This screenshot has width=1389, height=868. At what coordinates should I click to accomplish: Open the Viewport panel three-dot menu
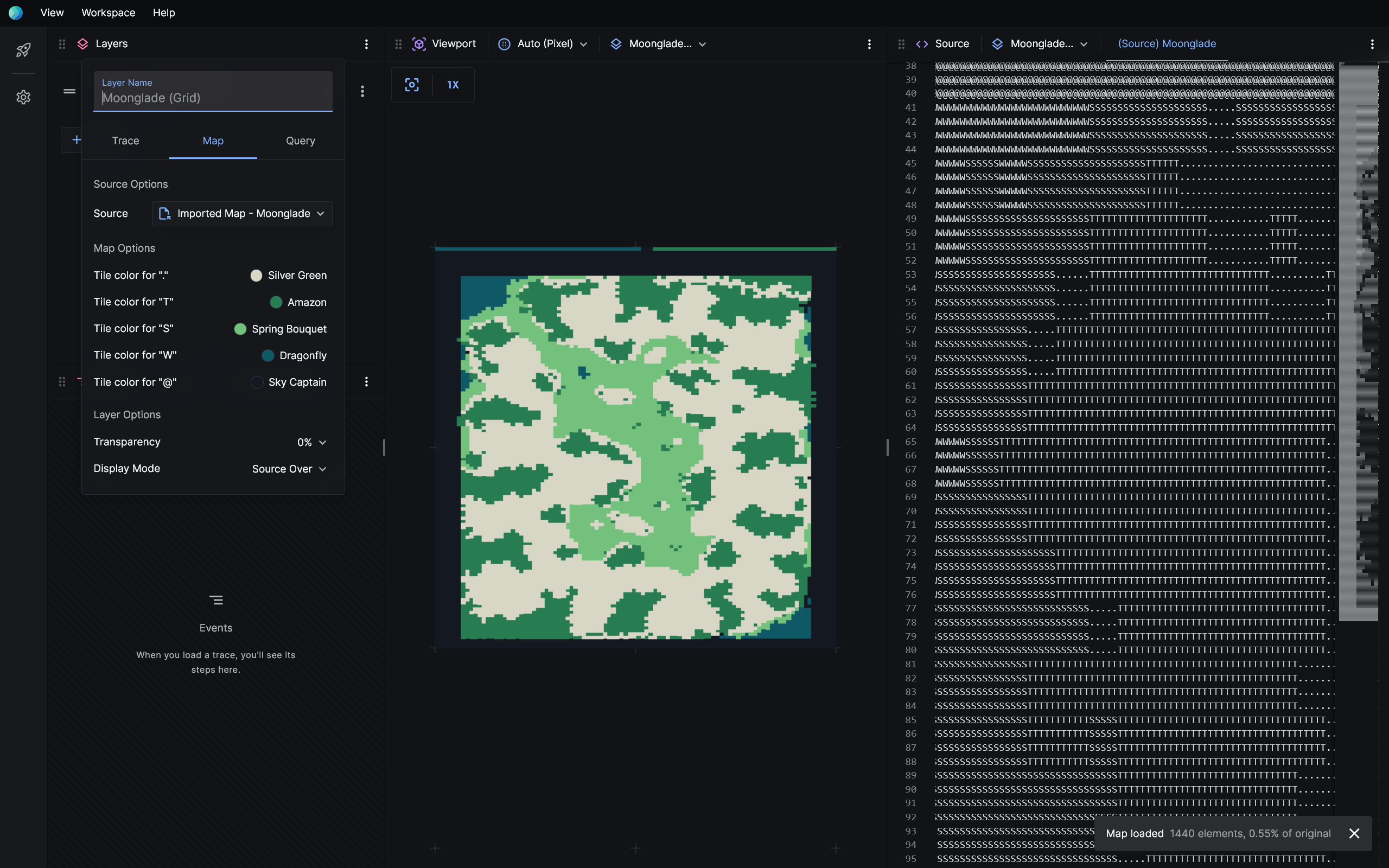[869, 44]
